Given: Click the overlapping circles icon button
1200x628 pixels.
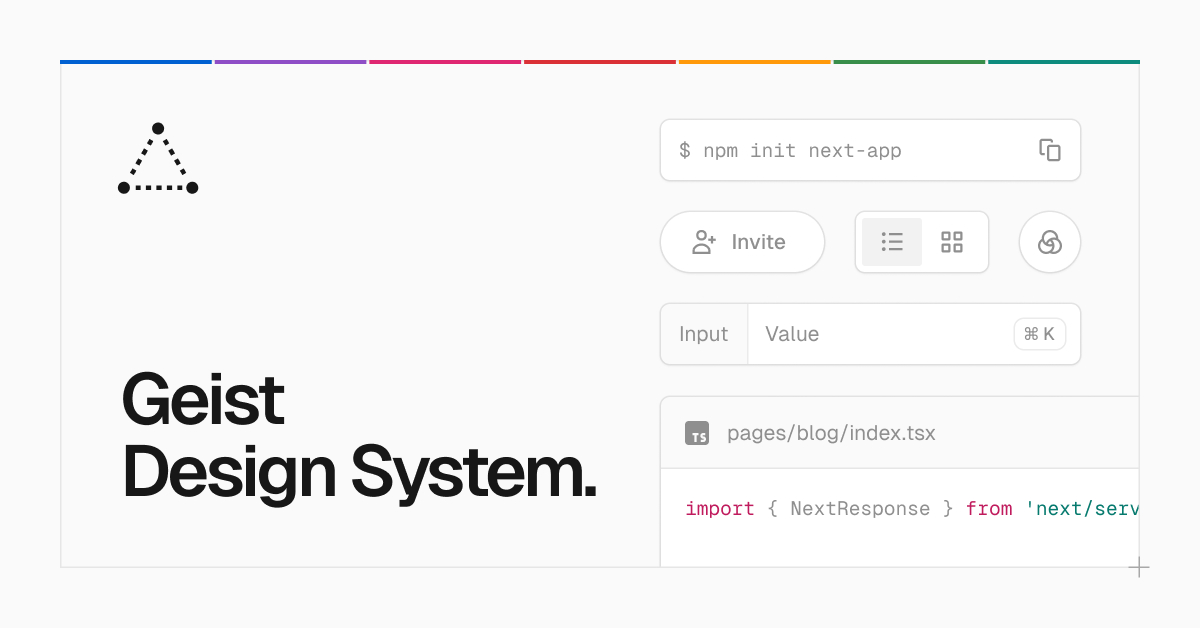Looking at the screenshot, I should [x=1049, y=242].
